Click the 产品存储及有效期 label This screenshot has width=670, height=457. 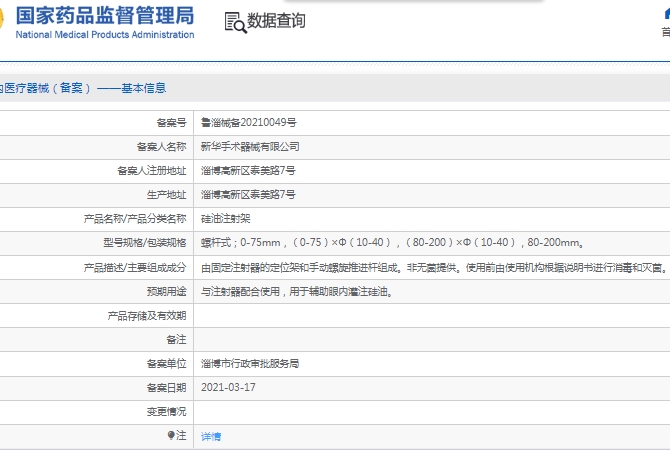click(x=147, y=316)
